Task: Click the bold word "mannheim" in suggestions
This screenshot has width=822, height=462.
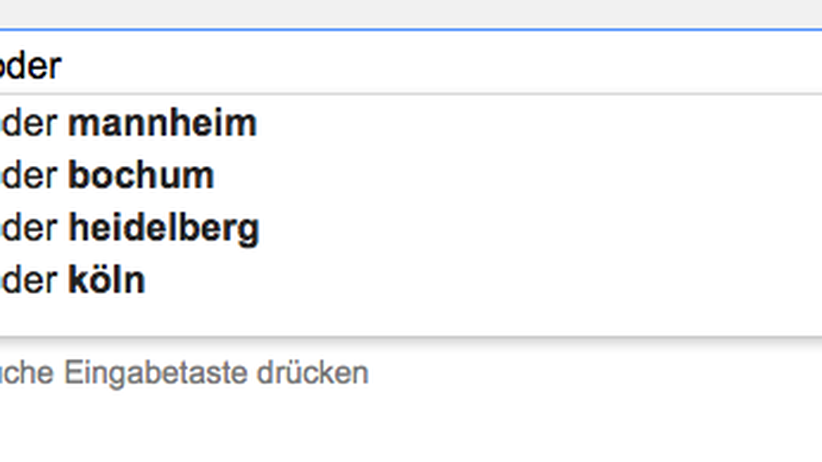Action: 162,124
